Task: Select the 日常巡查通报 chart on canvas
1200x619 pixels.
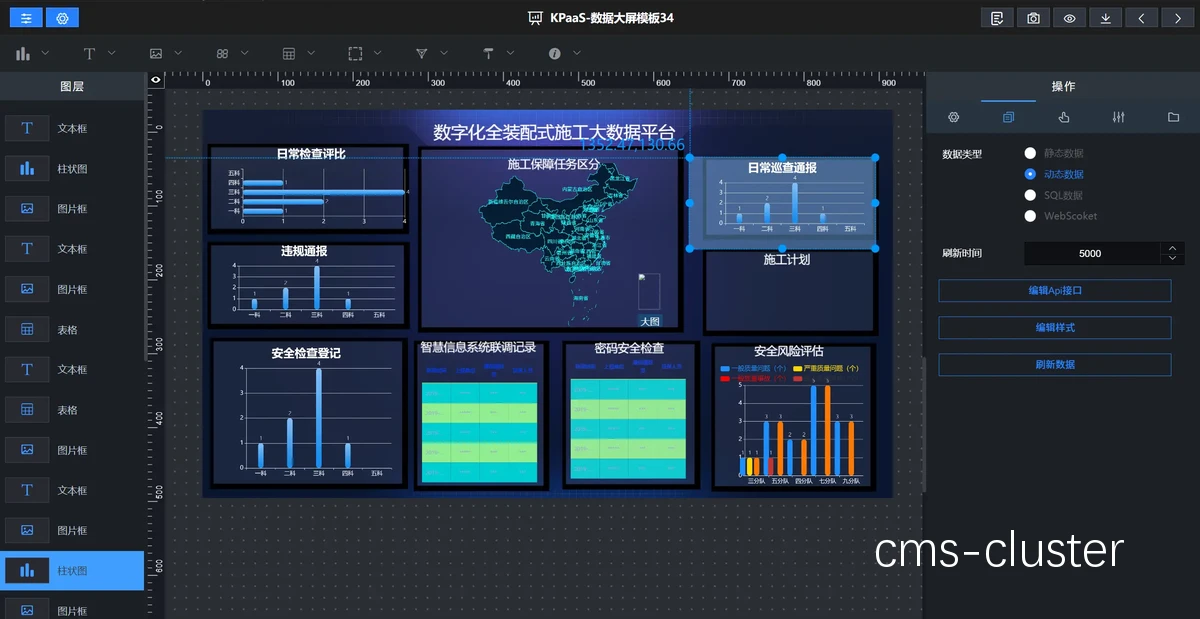Action: [x=782, y=202]
